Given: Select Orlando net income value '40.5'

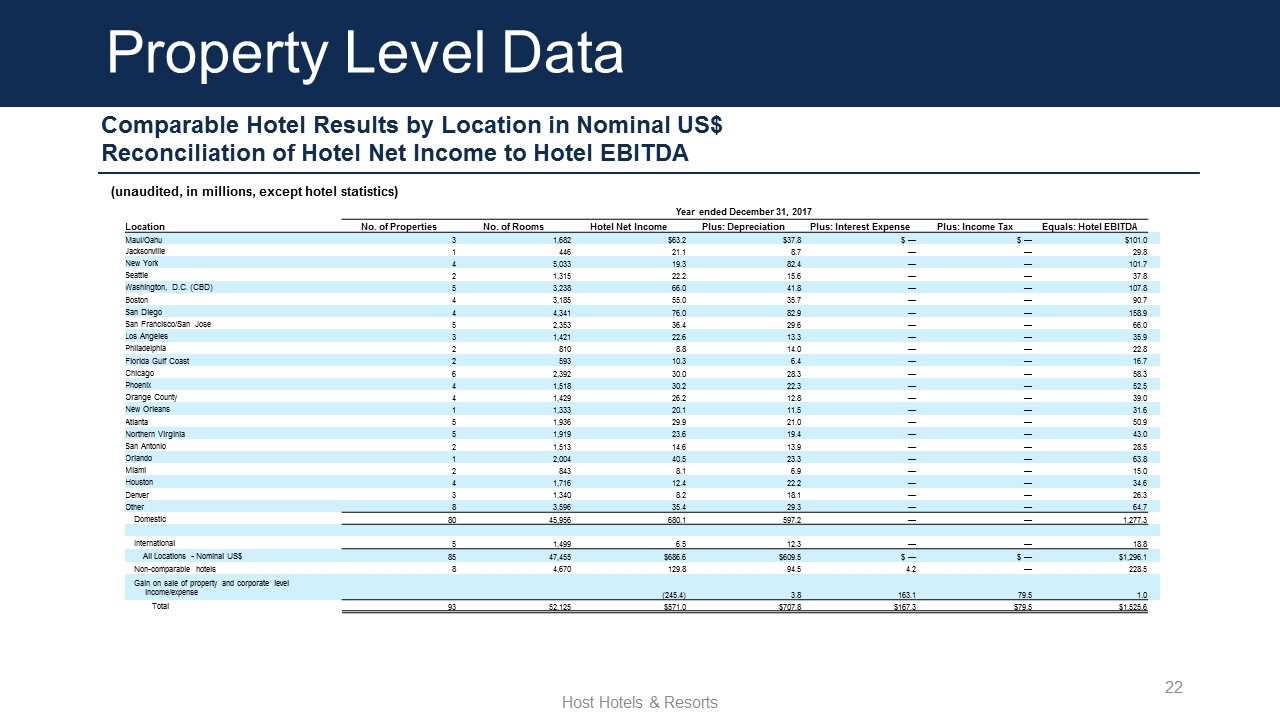Looking at the screenshot, I should click(x=677, y=458).
